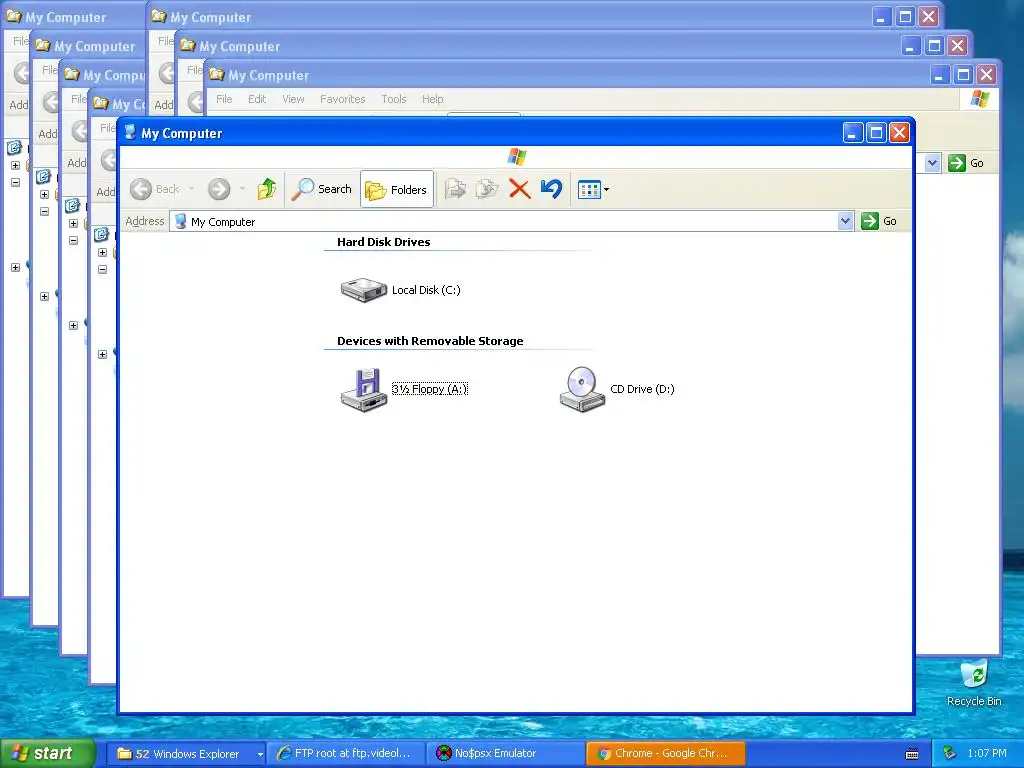Open Help menu in background window

point(432,99)
